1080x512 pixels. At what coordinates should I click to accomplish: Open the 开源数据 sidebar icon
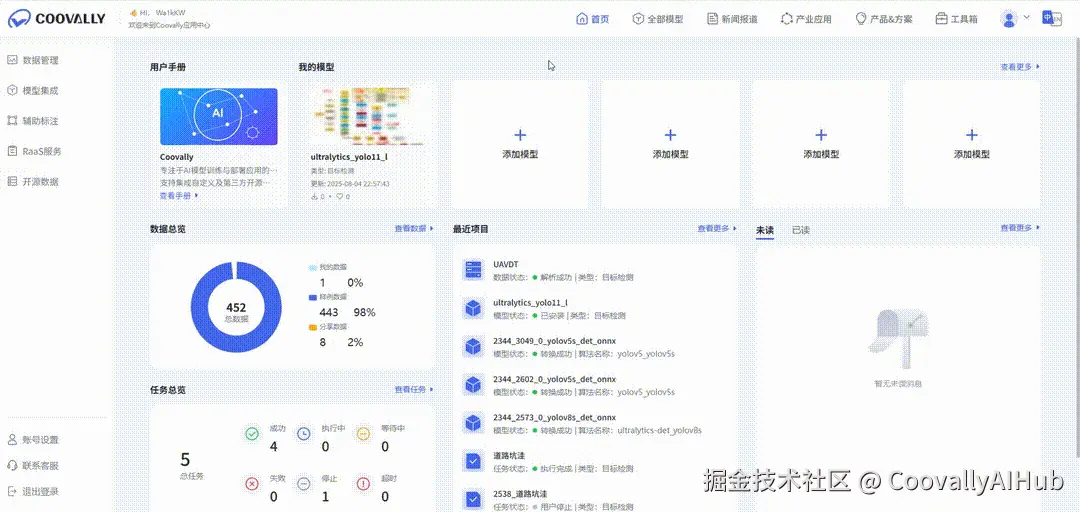pos(12,181)
